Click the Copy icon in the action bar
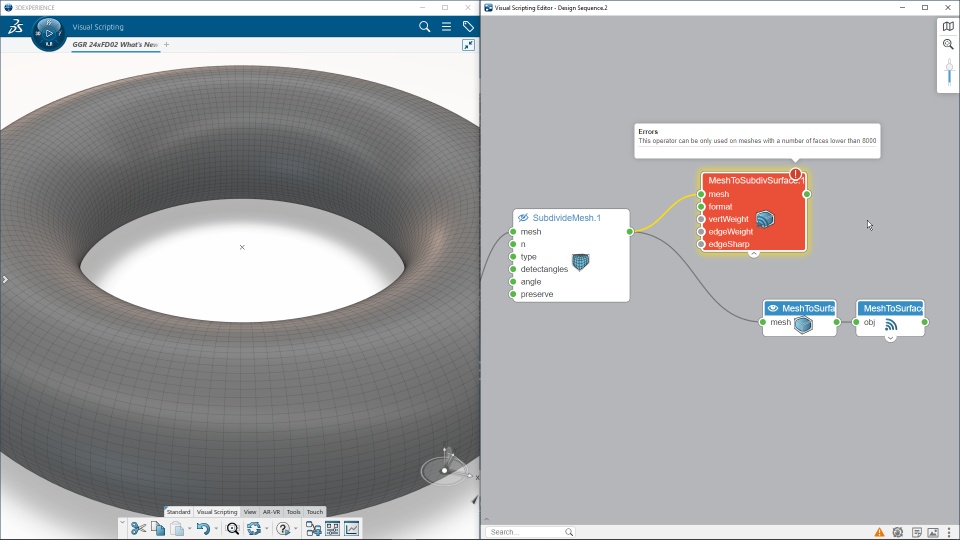 (x=158, y=528)
